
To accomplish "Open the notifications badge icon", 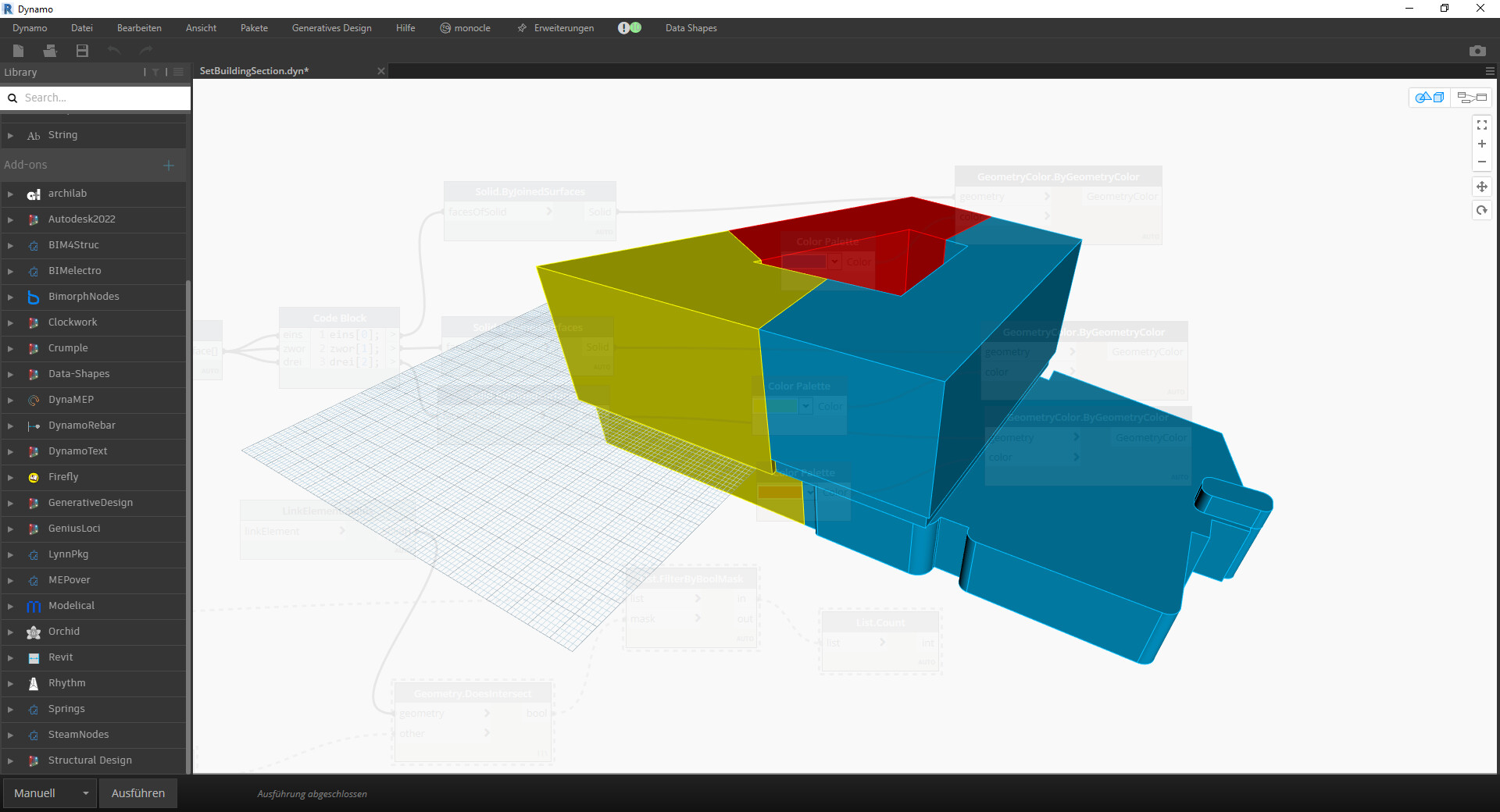I will 630,28.
